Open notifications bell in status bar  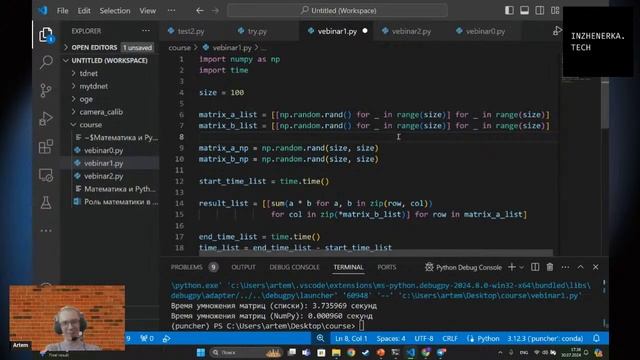pos(596,338)
